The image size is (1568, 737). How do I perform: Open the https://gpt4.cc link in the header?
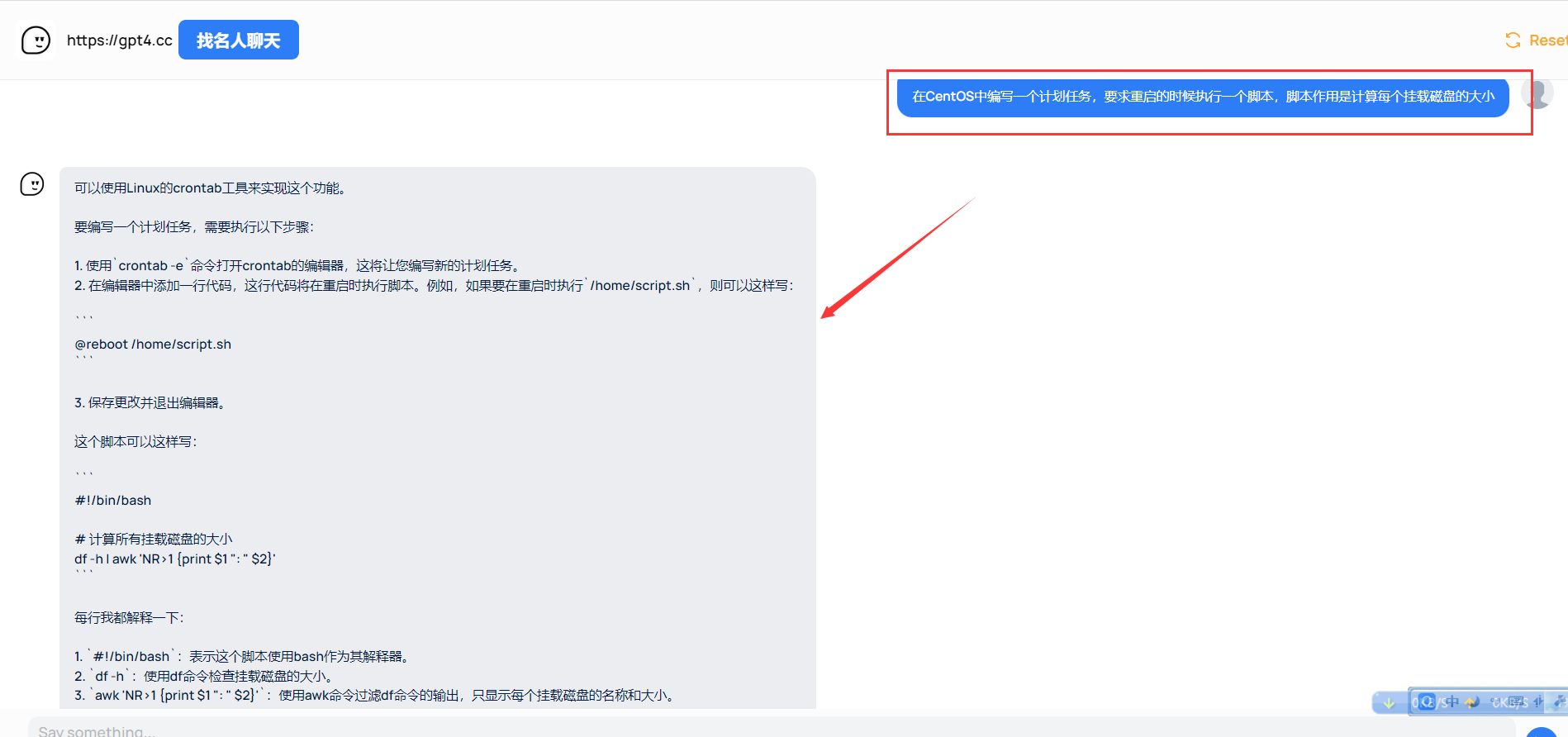pos(120,40)
